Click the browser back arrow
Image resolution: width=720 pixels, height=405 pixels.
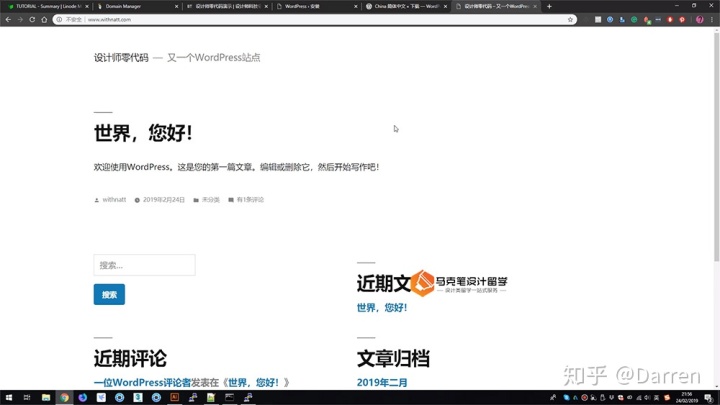(8, 19)
